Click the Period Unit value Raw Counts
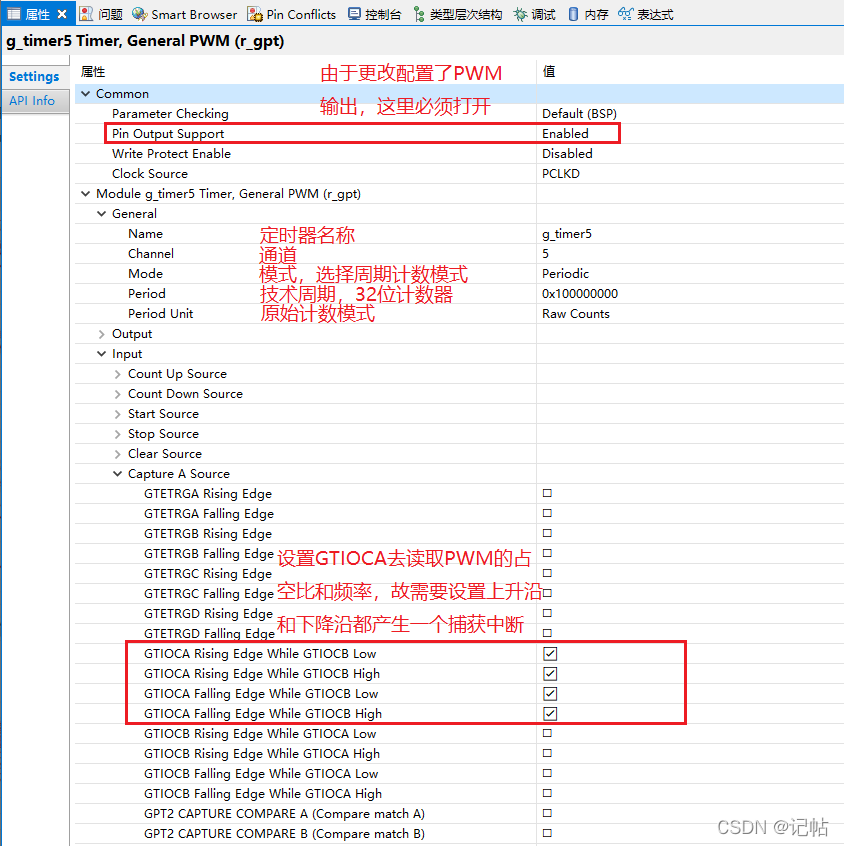This screenshot has height=846, width=844. pos(576,313)
